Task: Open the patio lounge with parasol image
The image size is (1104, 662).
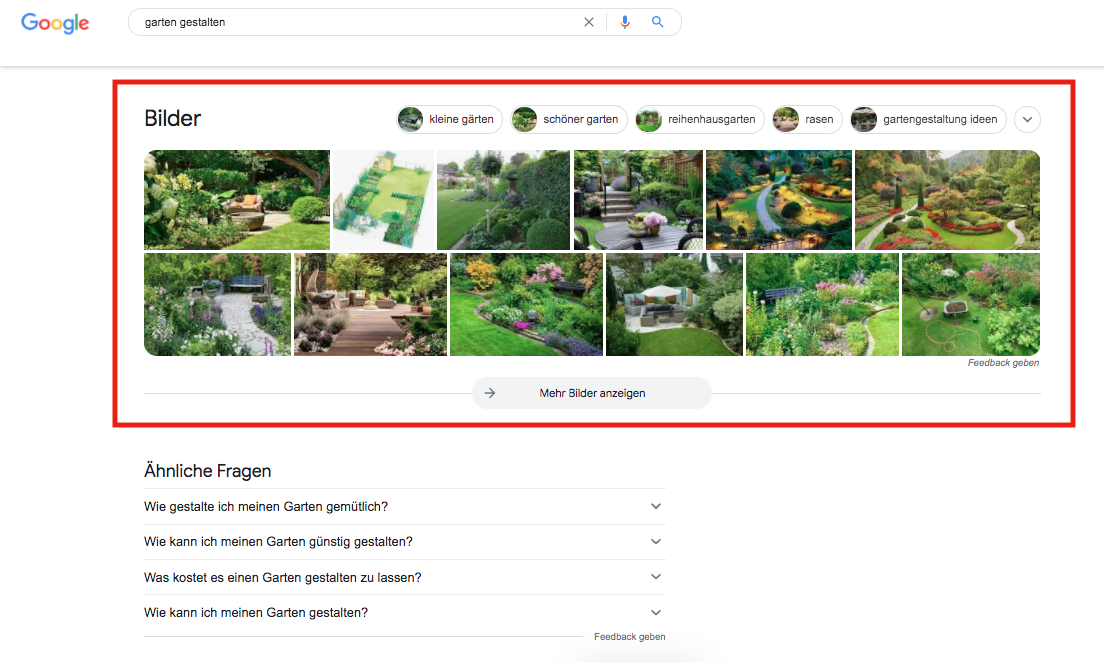Action: [x=674, y=304]
